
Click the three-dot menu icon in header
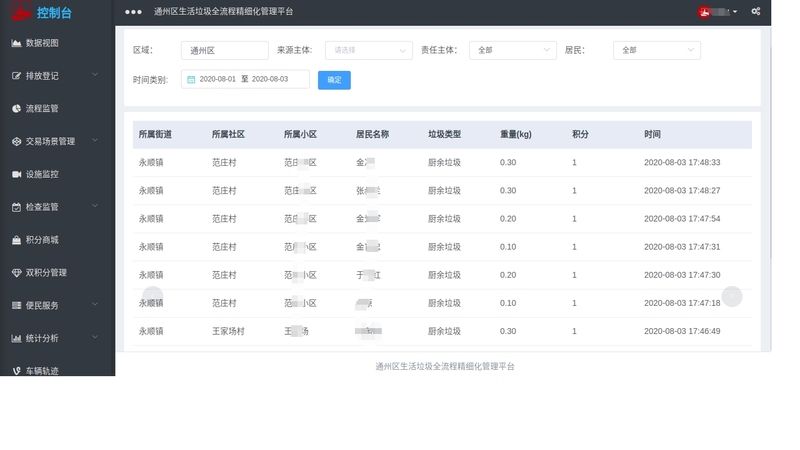click(x=133, y=12)
